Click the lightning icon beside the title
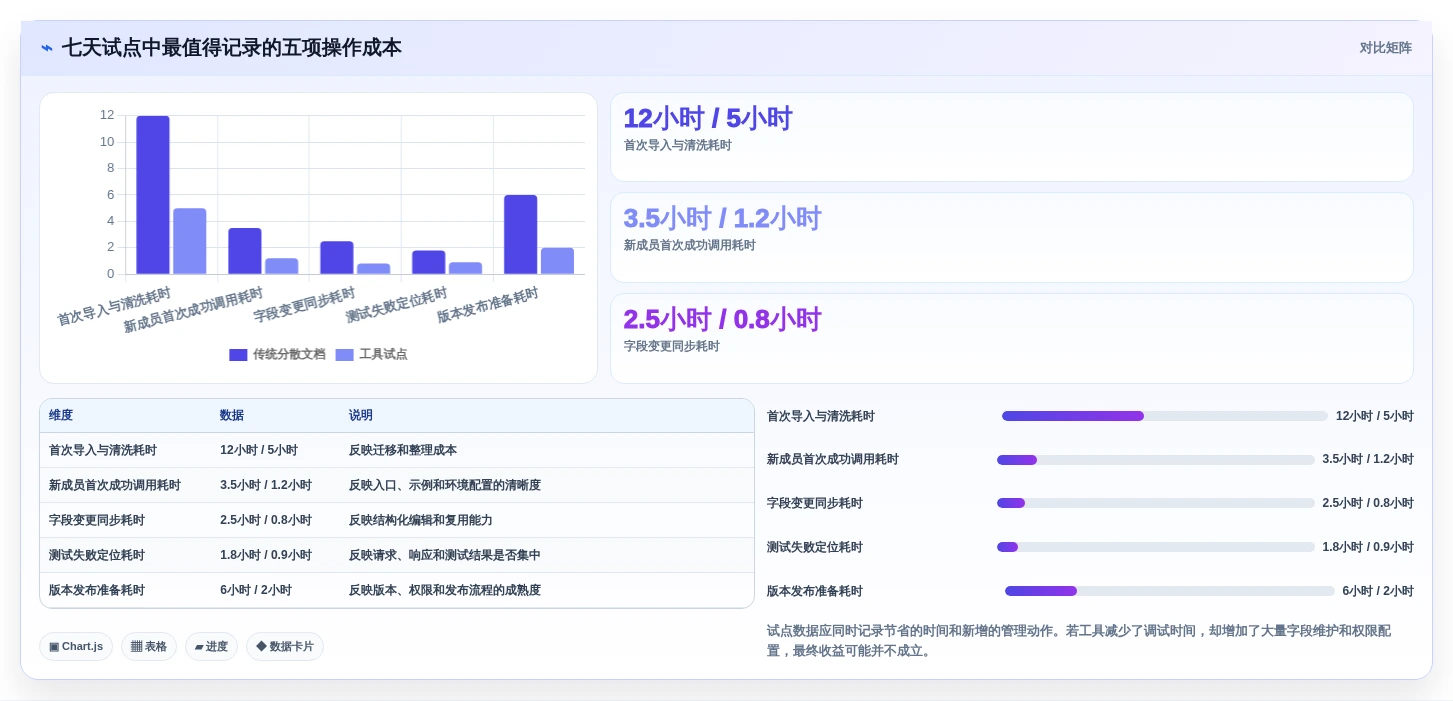This screenshot has height=701, width=1453. [x=47, y=48]
